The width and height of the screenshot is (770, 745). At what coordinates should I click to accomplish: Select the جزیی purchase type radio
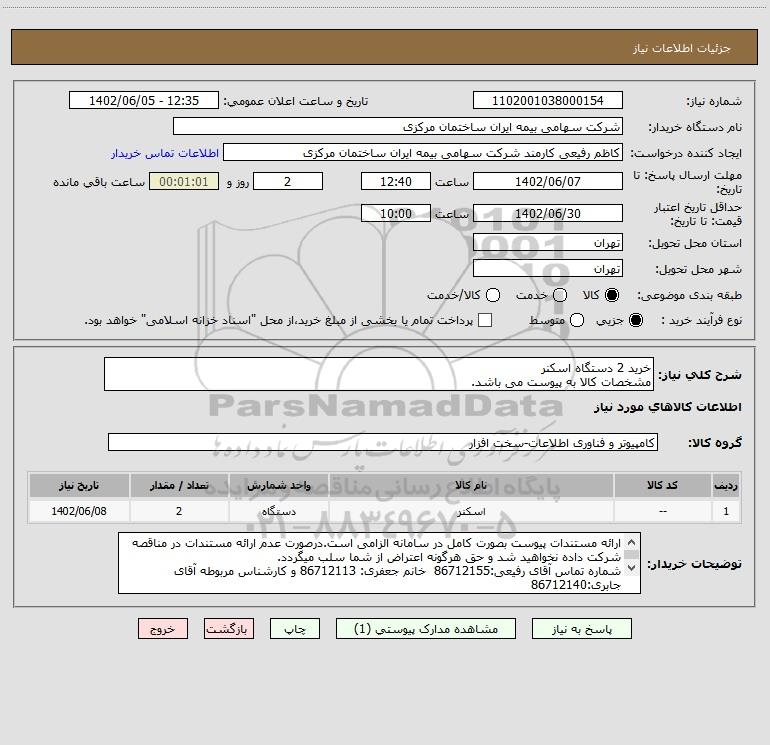tap(635, 320)
